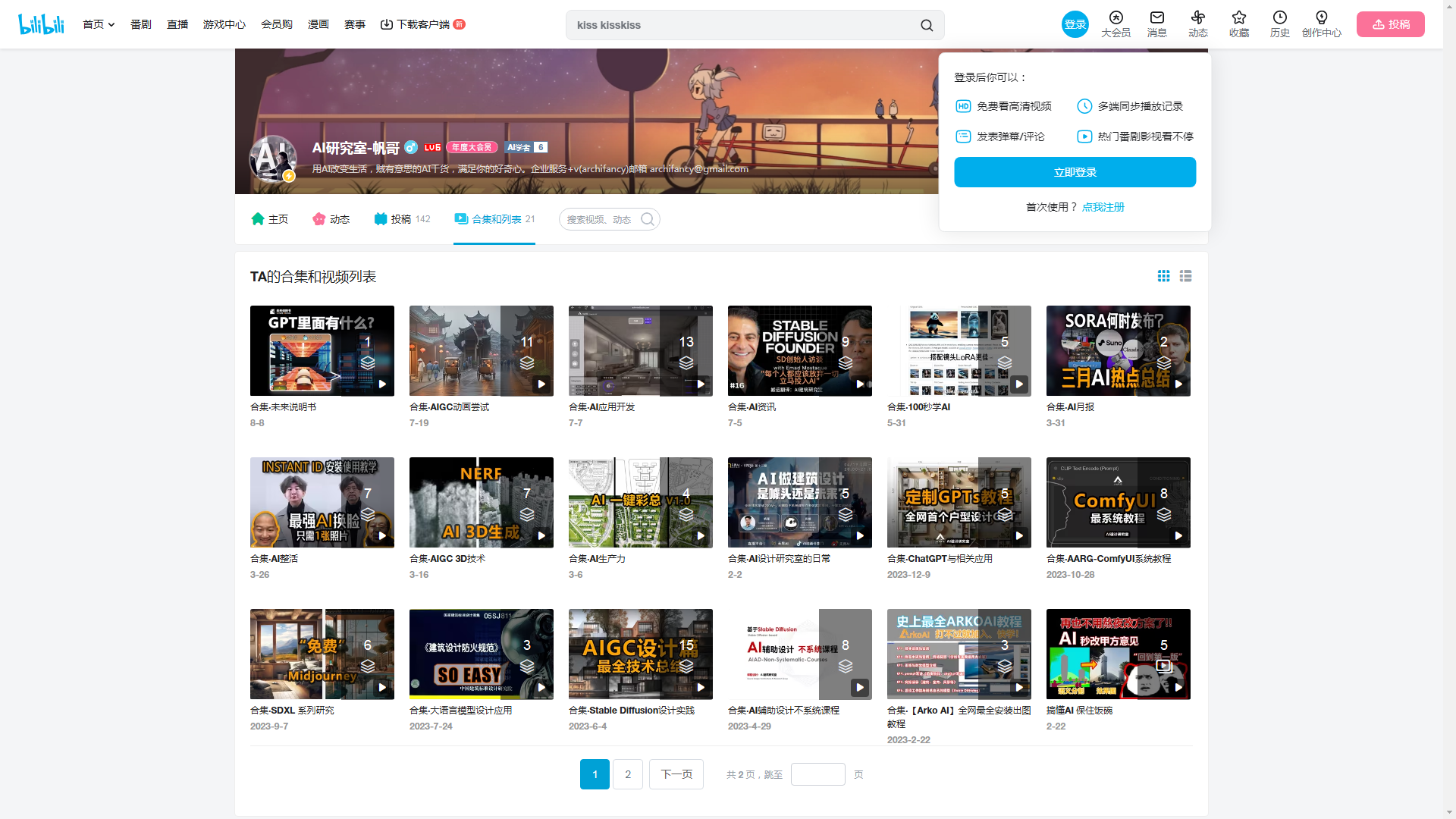
Task: Open 合集·AIGC 3D技术 thumbnail
Action: coord(482,502)
